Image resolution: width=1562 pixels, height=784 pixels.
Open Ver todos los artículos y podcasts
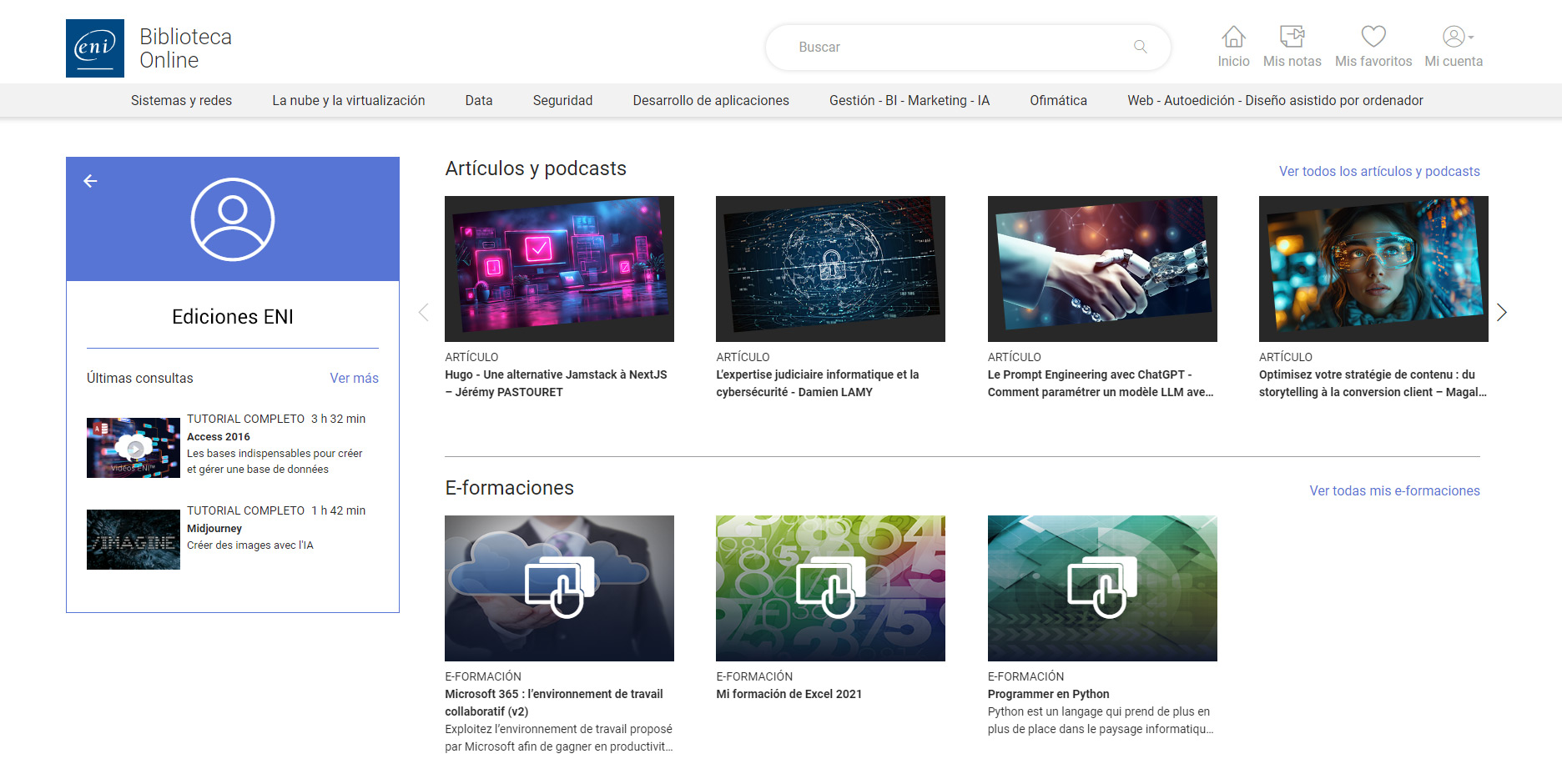click(1378, 171)
